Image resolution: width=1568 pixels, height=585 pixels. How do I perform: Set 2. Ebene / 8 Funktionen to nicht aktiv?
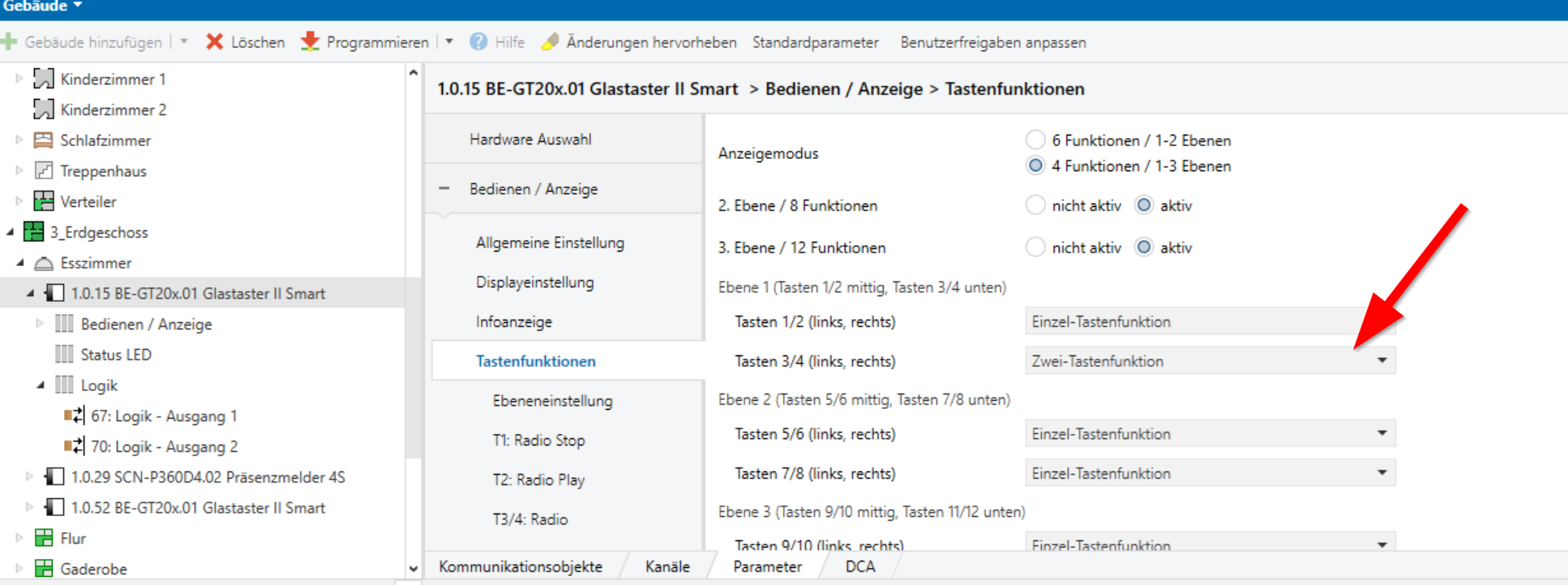1035,205
